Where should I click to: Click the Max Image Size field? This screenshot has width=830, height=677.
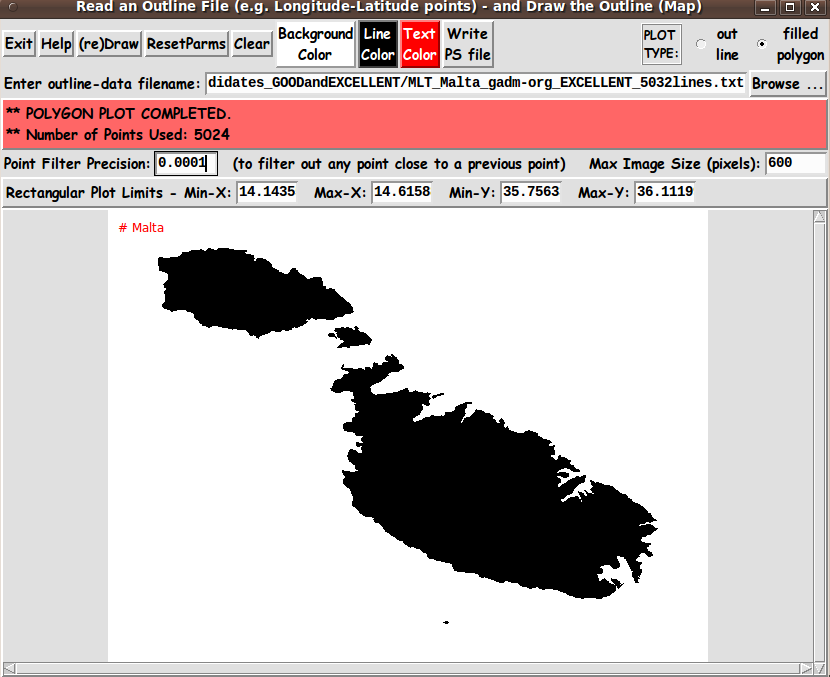tap(796, 163)
